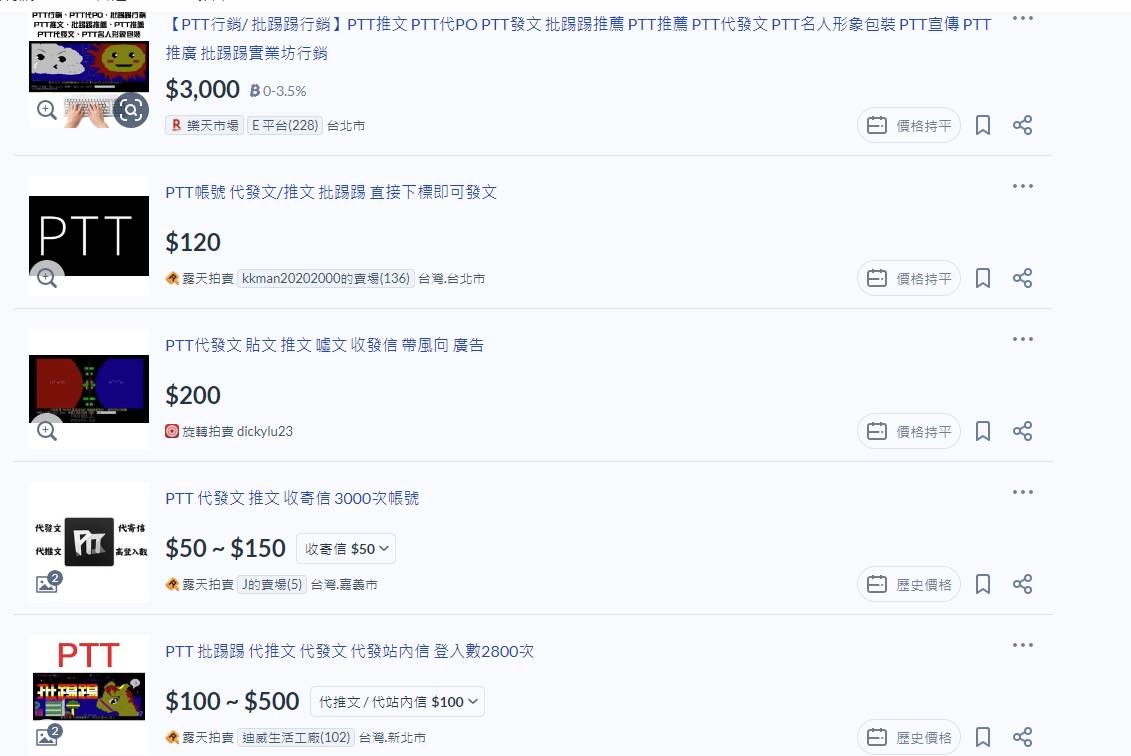Click 歷史價格 on the $50~$150 listing
This screenshot has width=1131, height=756.
(x=908, y=584)
